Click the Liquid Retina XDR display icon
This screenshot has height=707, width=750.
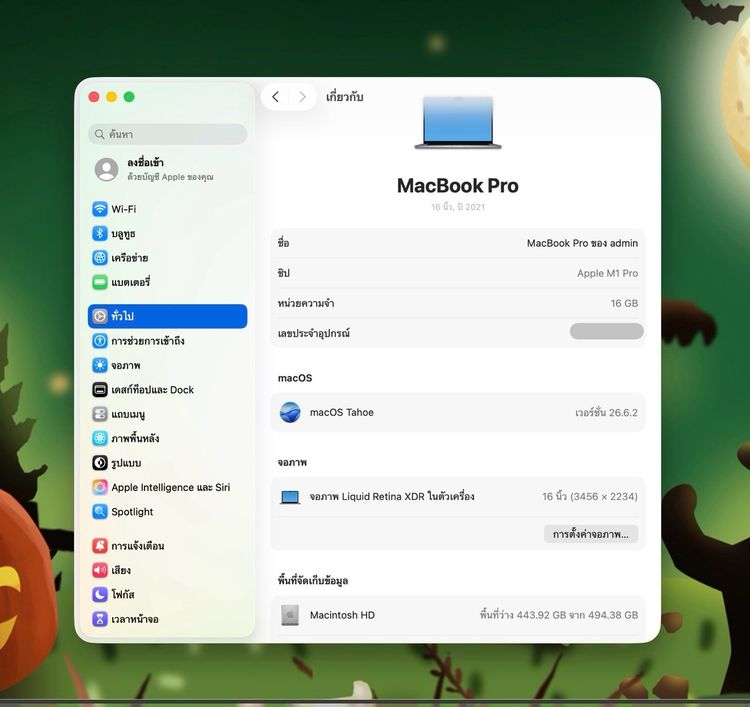(290, 497)
